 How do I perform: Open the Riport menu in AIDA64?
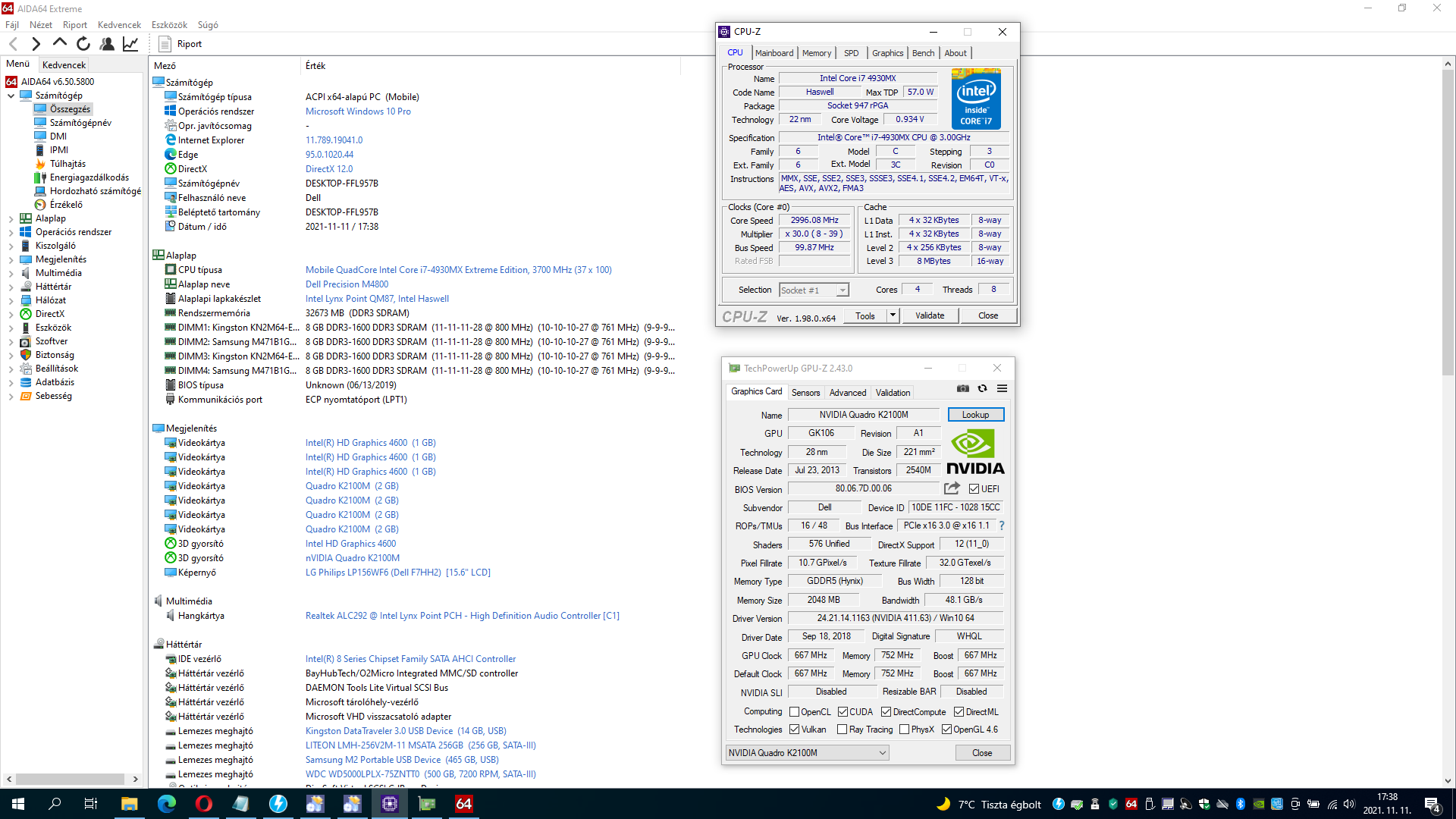point(74,25)
